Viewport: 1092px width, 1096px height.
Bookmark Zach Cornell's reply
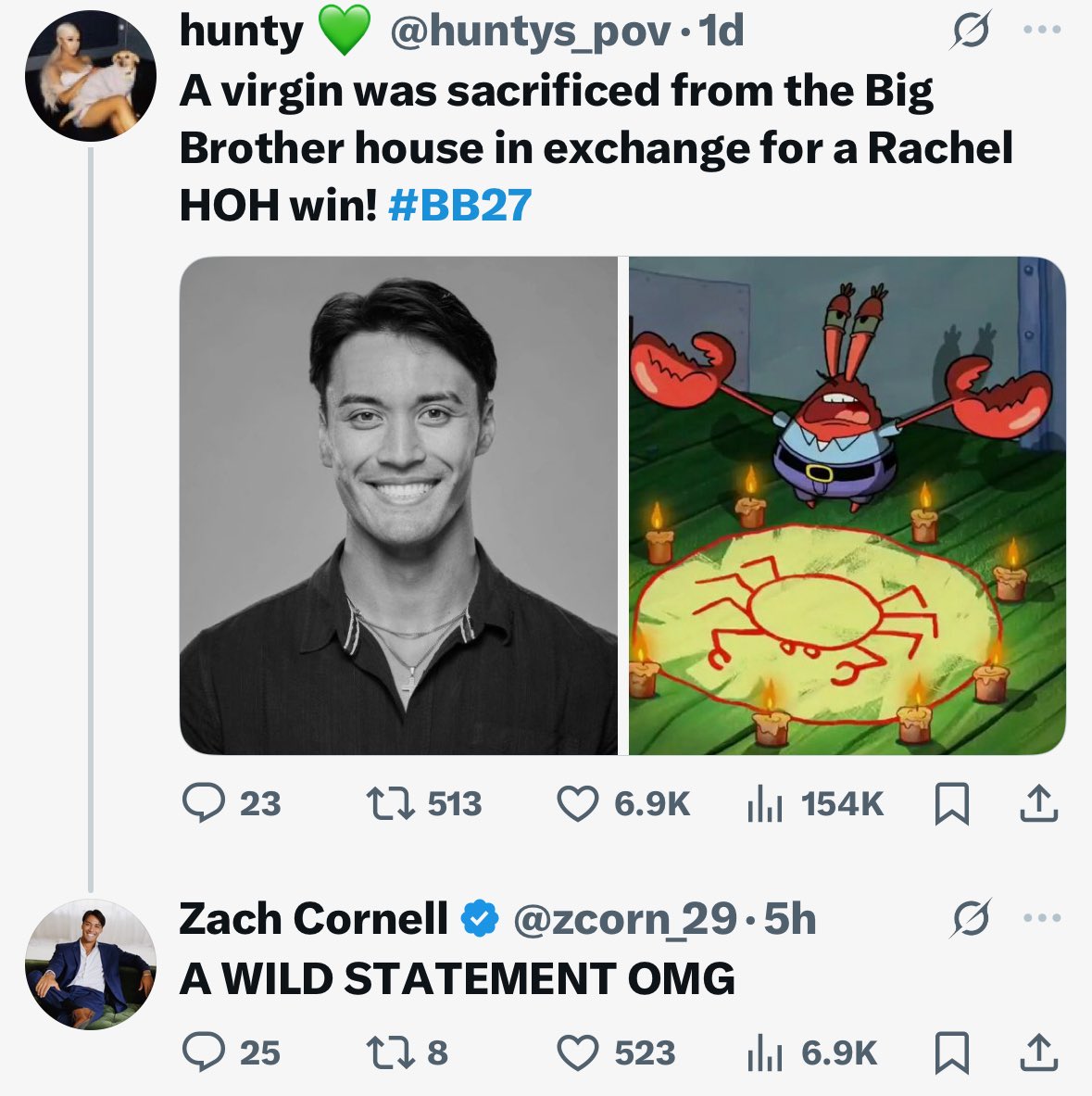point(952,1052)
